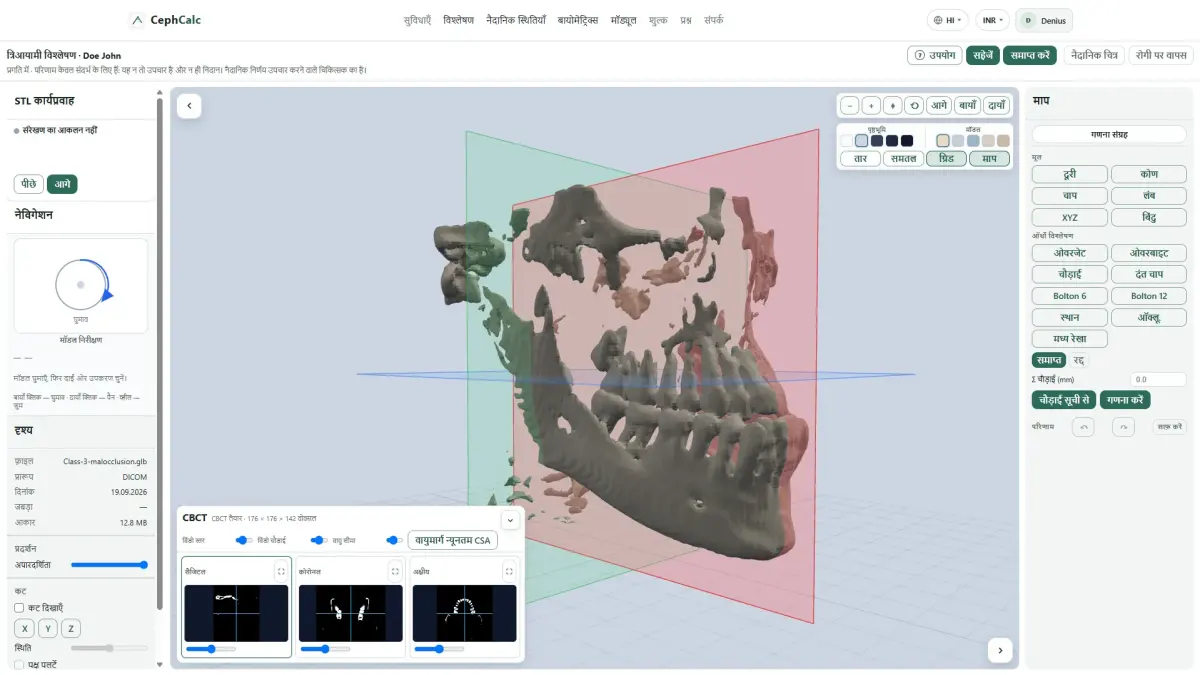Toggle the ग्रिड display button
This screenshot has width=1200, height=675.
[x=946, y=158]
